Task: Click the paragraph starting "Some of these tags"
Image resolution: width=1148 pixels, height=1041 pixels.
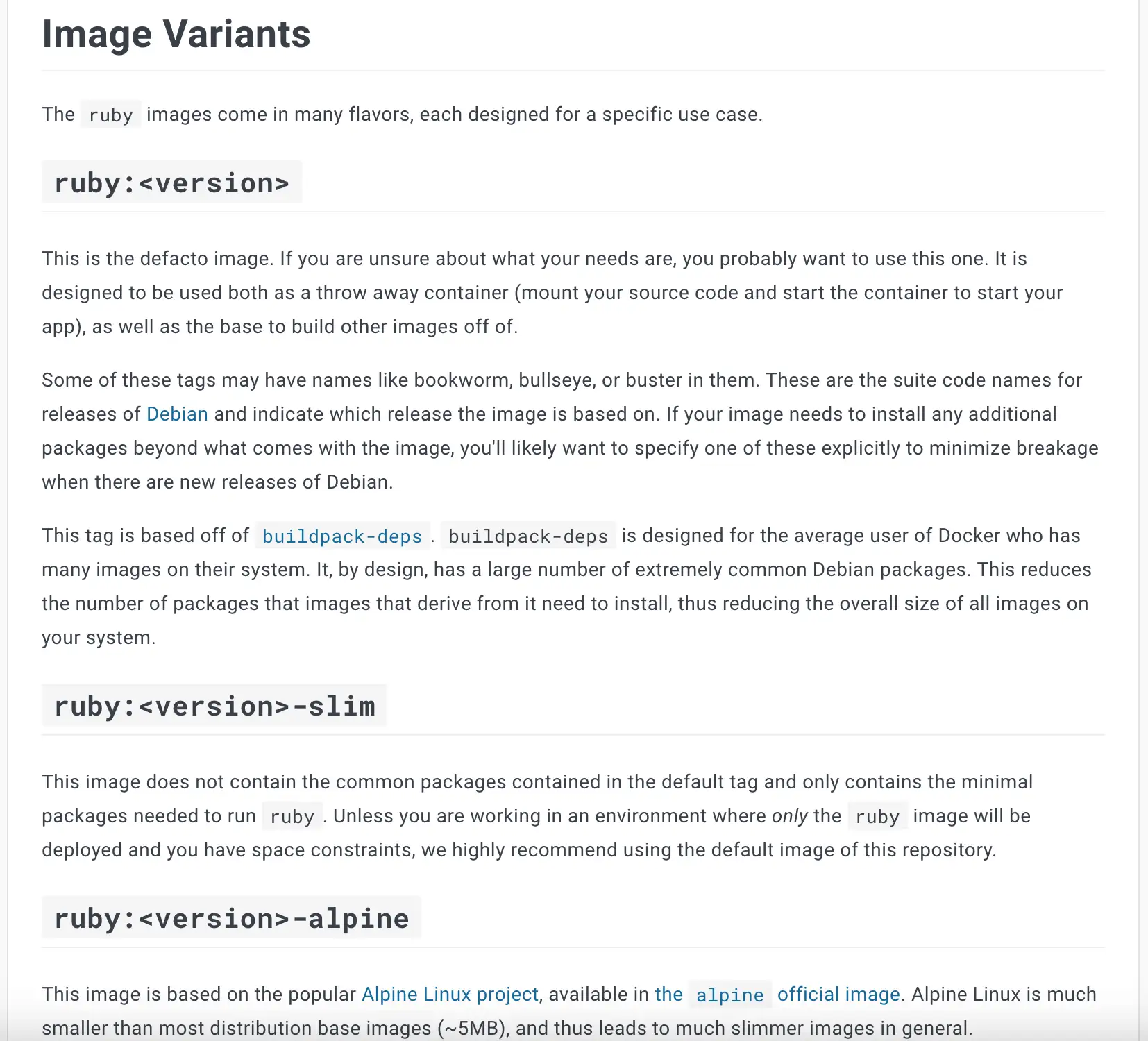Action: click(x=555, y=431)
